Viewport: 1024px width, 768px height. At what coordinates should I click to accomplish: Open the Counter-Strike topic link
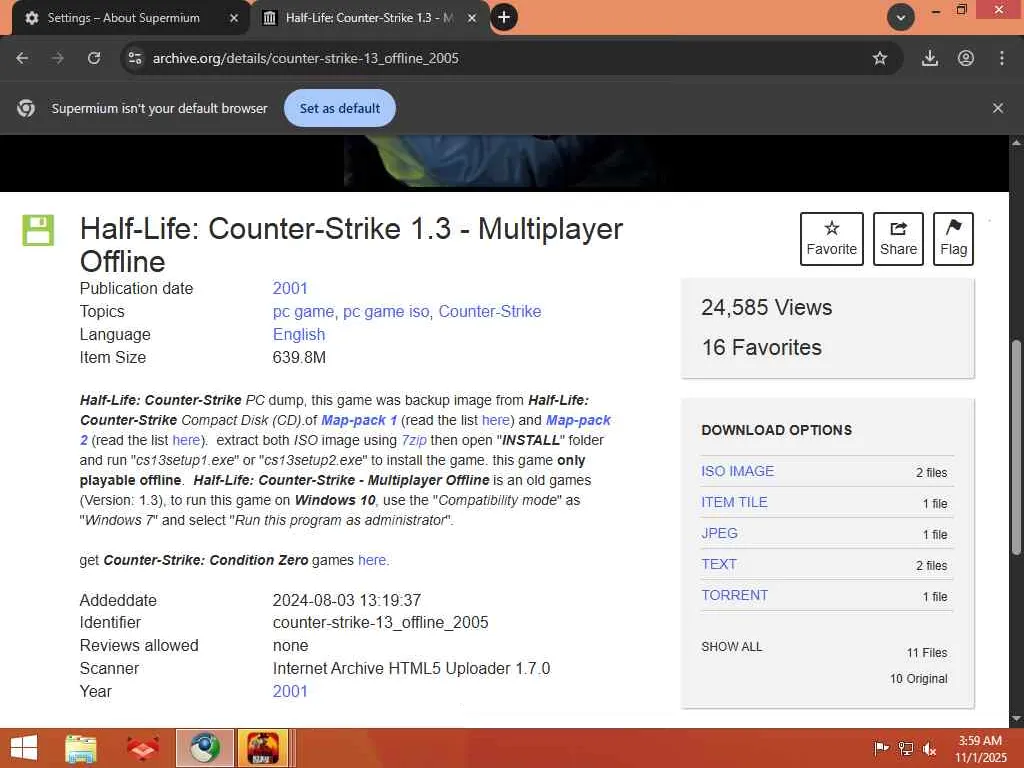[490, 312]
